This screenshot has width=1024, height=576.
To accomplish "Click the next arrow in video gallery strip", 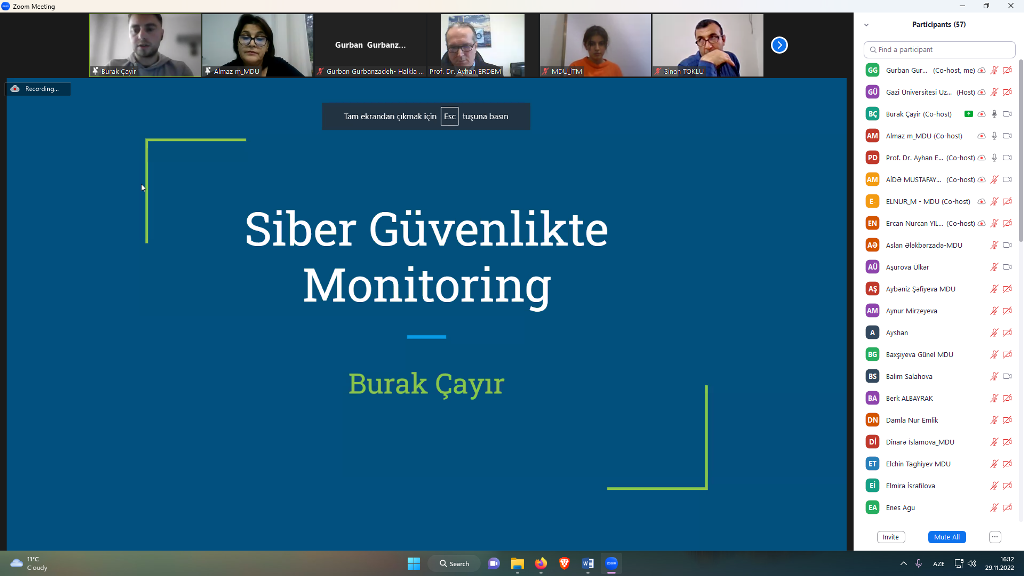I will coord(779,45).
